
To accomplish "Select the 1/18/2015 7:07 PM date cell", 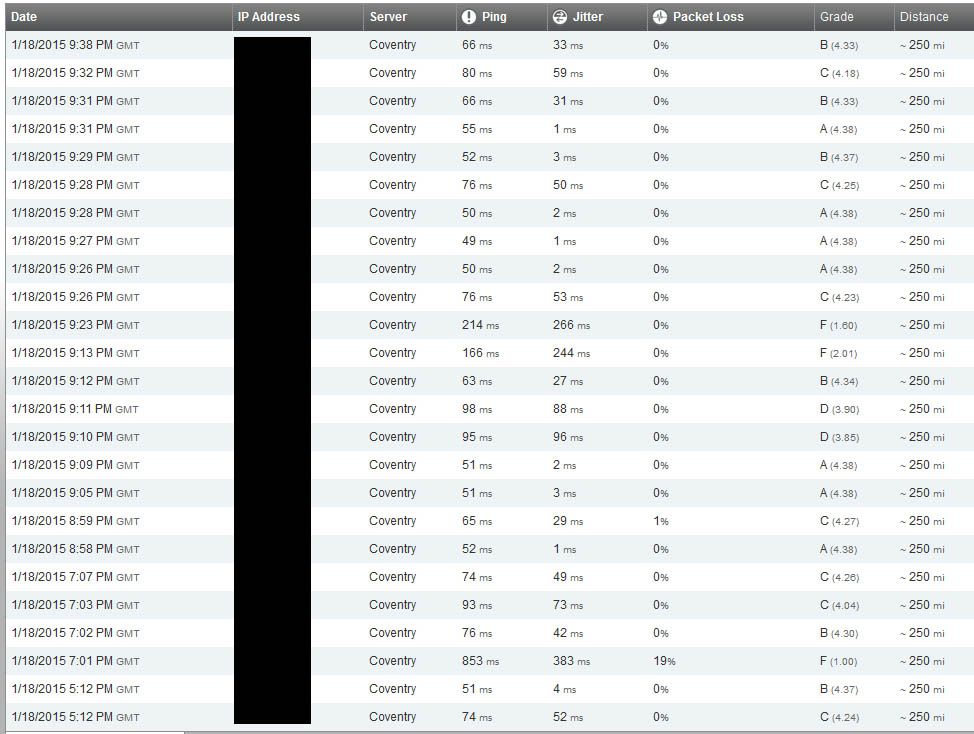I will click(75, 577).
